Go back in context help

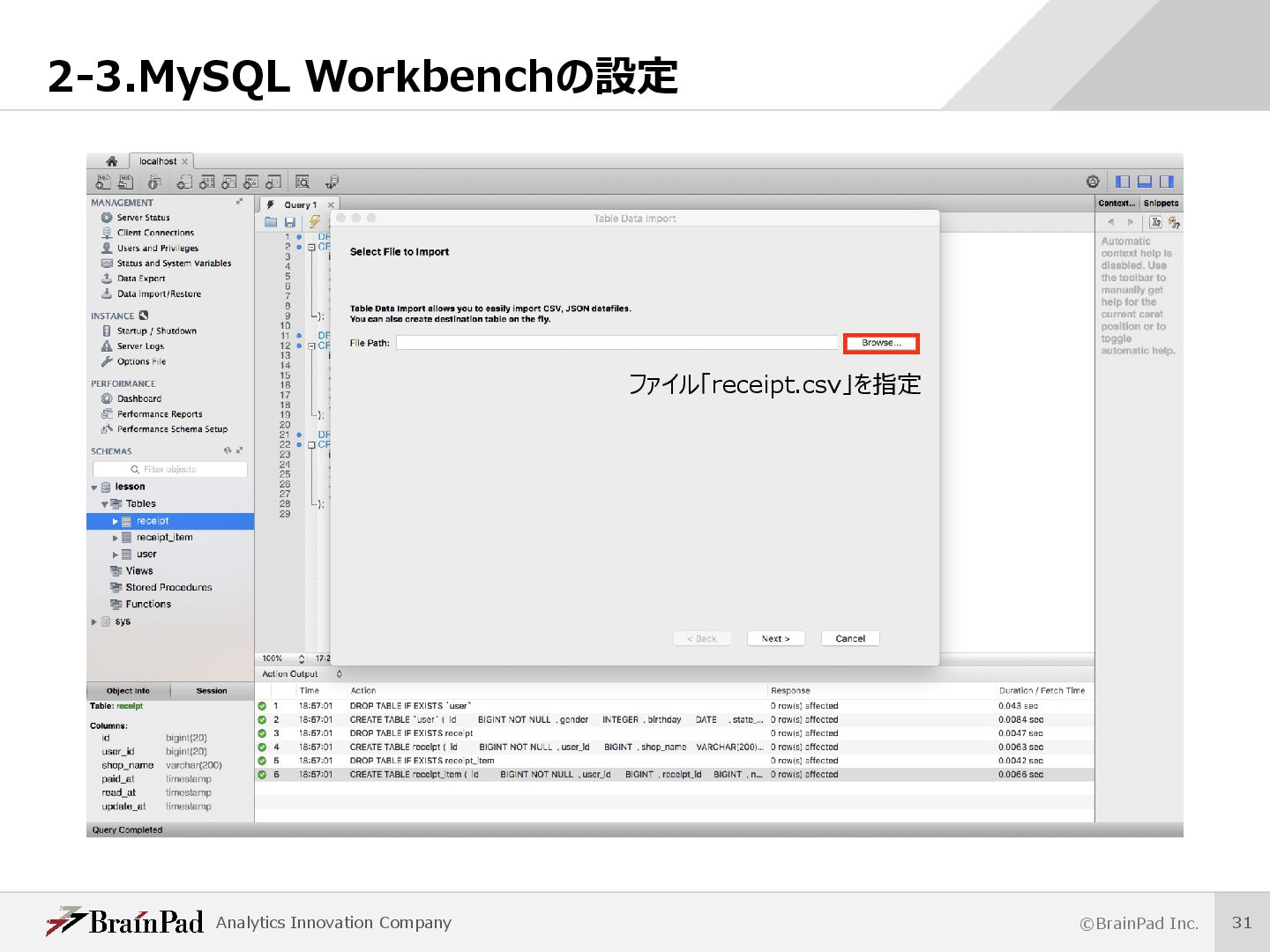click(1111, 222)
